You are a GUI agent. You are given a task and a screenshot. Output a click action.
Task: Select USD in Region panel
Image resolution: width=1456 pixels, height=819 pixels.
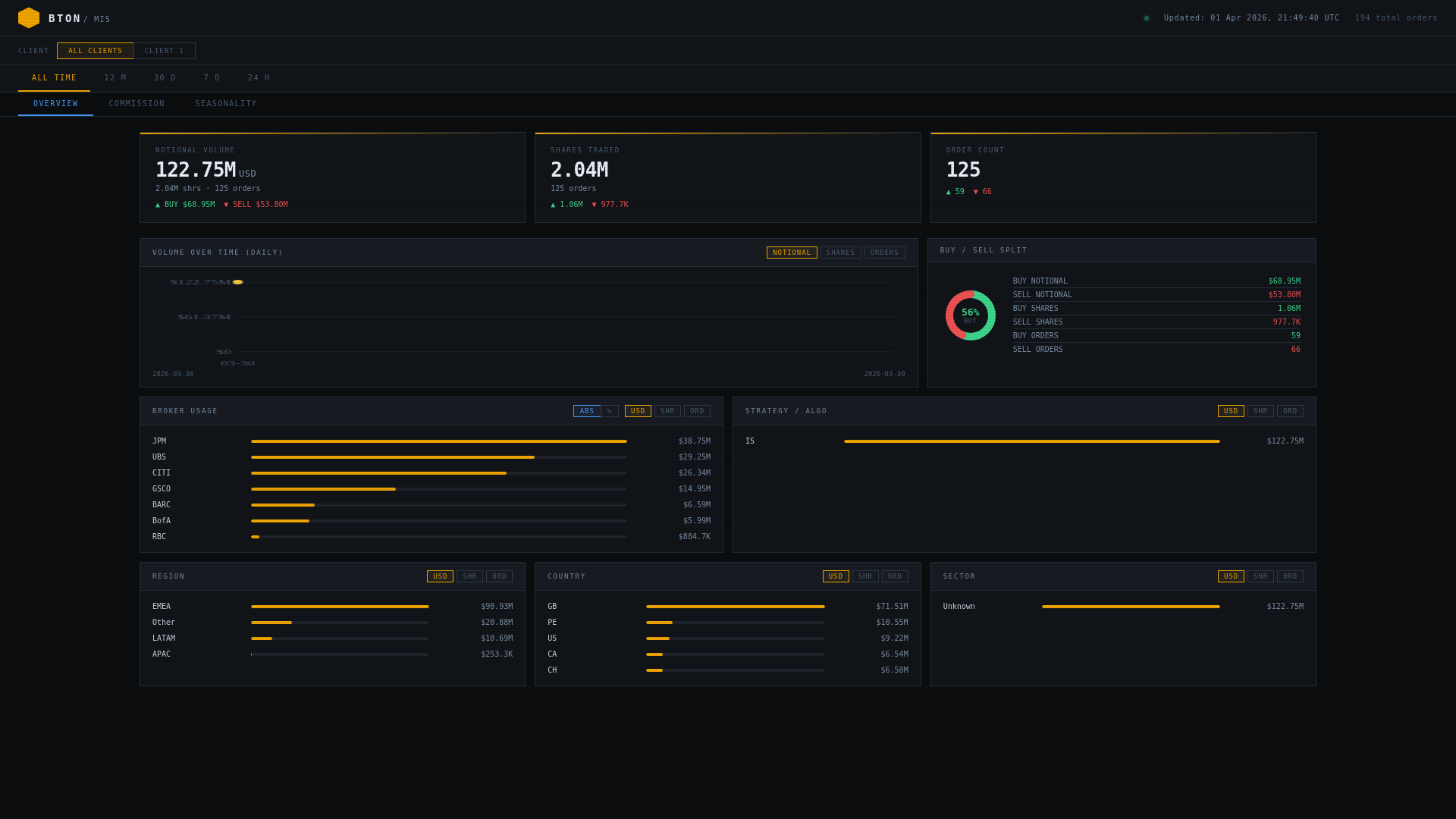(440, 576)
